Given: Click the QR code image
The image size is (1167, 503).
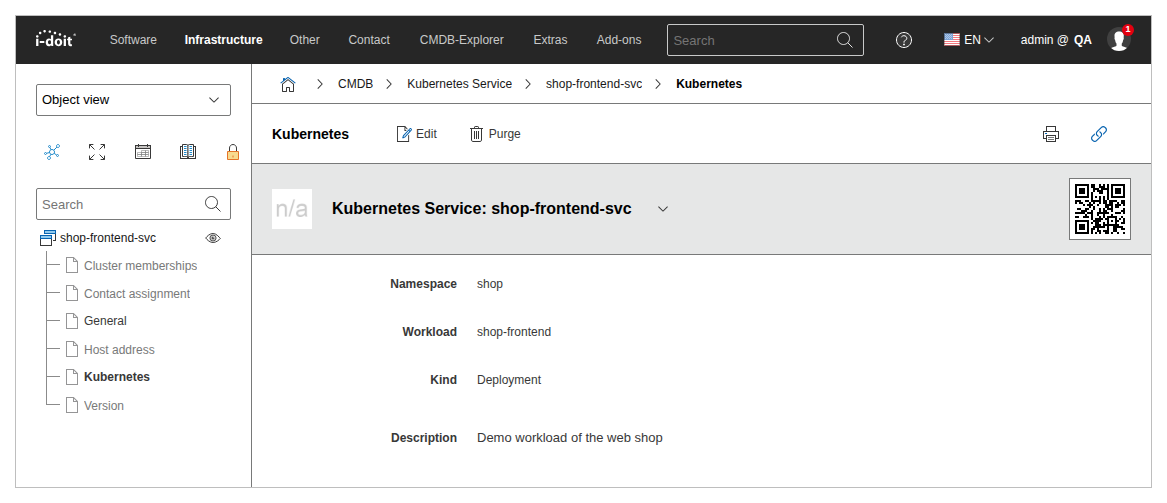Looking at the screenshot, I should point(1100,209).
